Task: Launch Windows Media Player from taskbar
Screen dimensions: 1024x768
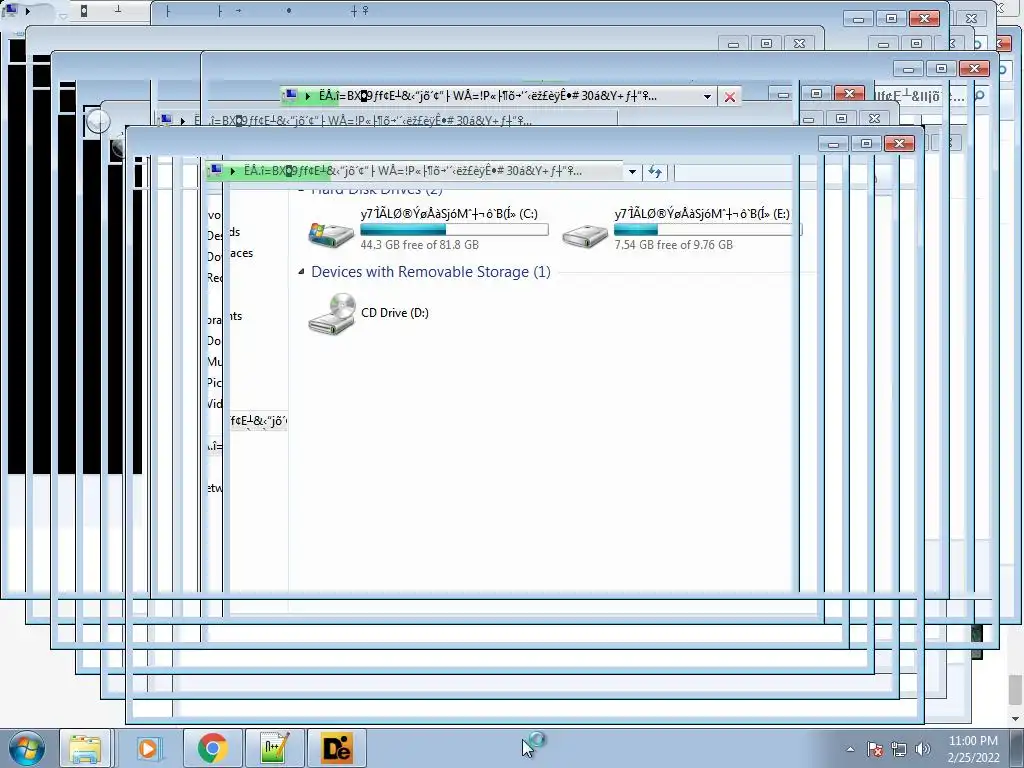Action: coord(148,748)
